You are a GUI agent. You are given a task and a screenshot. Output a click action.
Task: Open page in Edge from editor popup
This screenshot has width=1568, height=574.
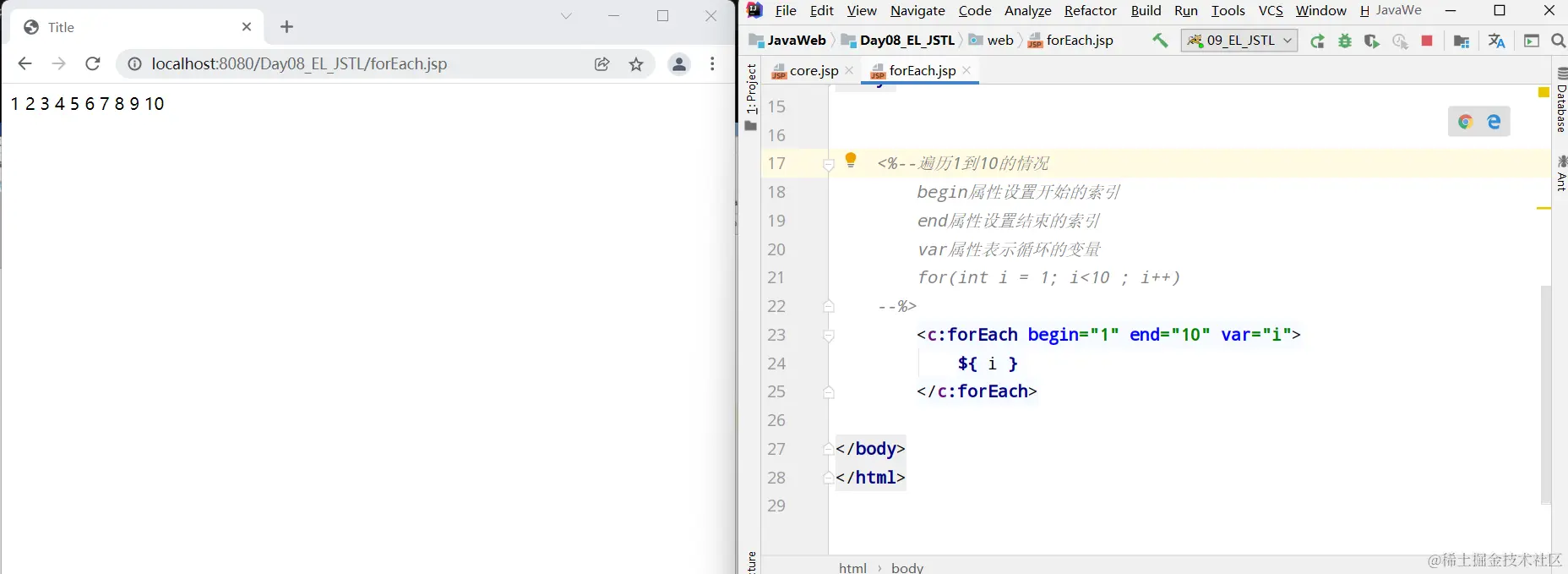click(x=1494, y=122)
